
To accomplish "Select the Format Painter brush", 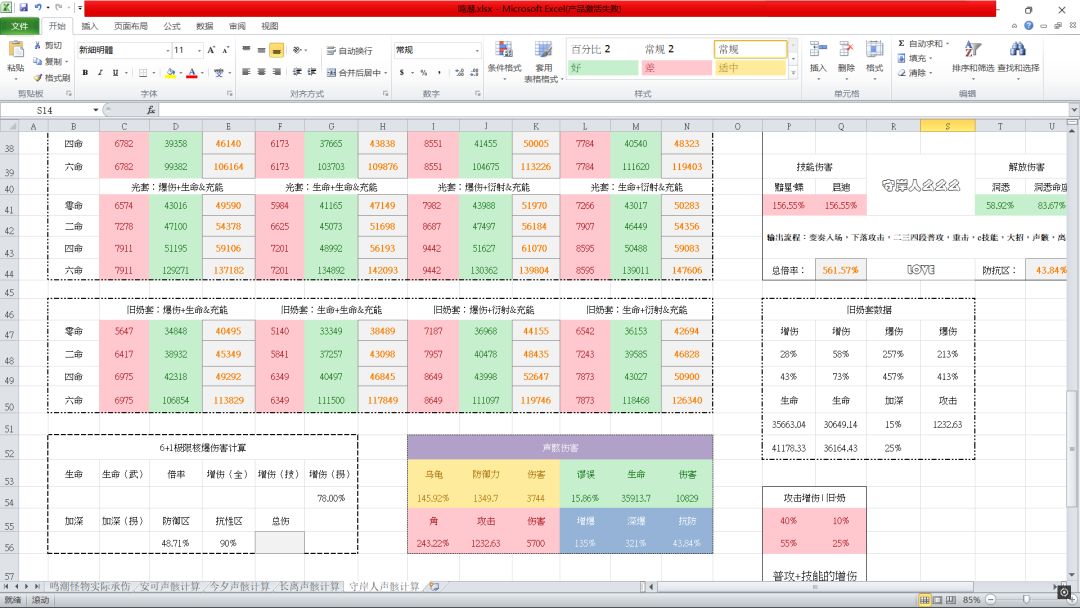I will point(37,77).
